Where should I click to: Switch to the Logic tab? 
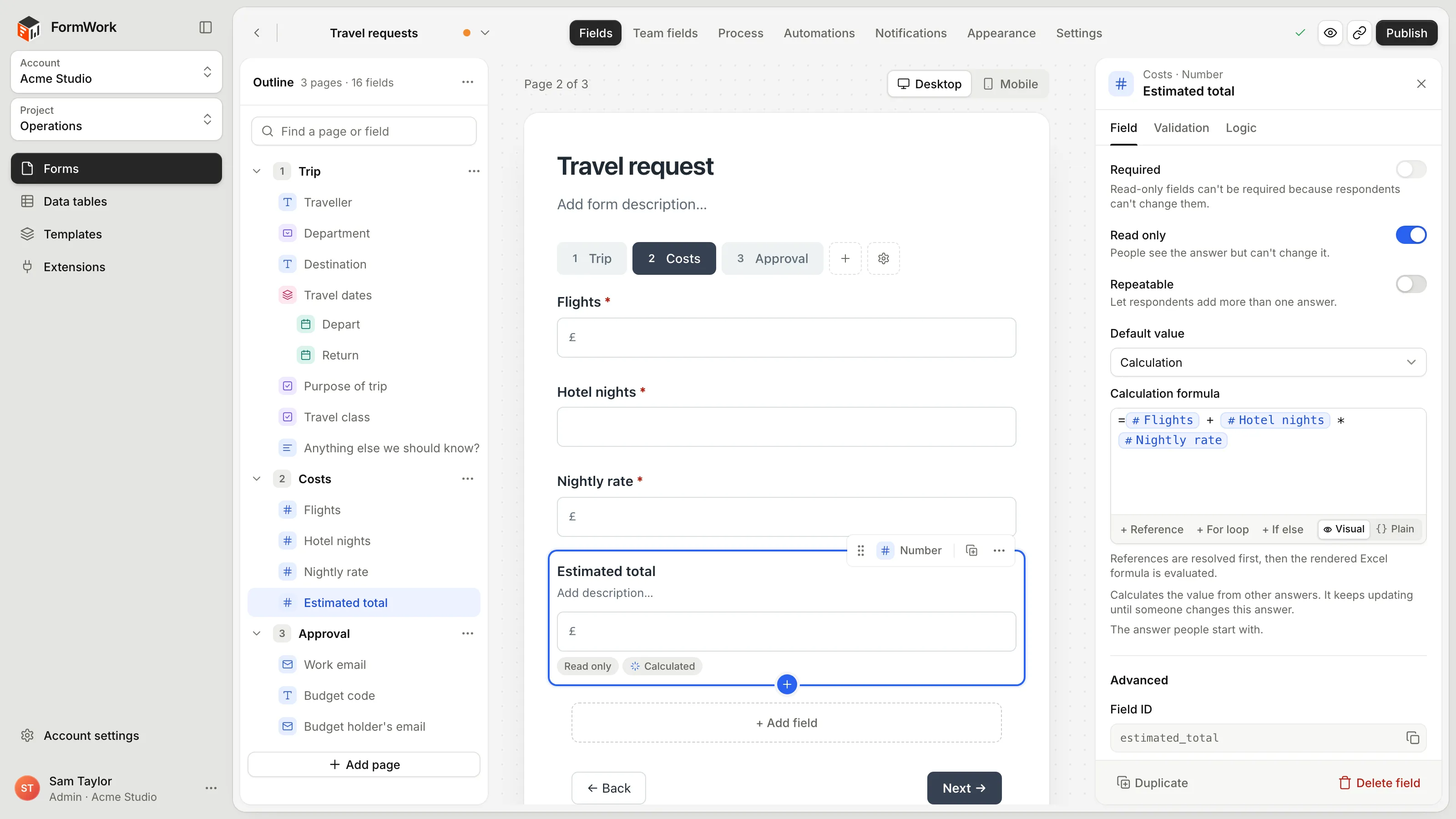(x=1241, y=128)
